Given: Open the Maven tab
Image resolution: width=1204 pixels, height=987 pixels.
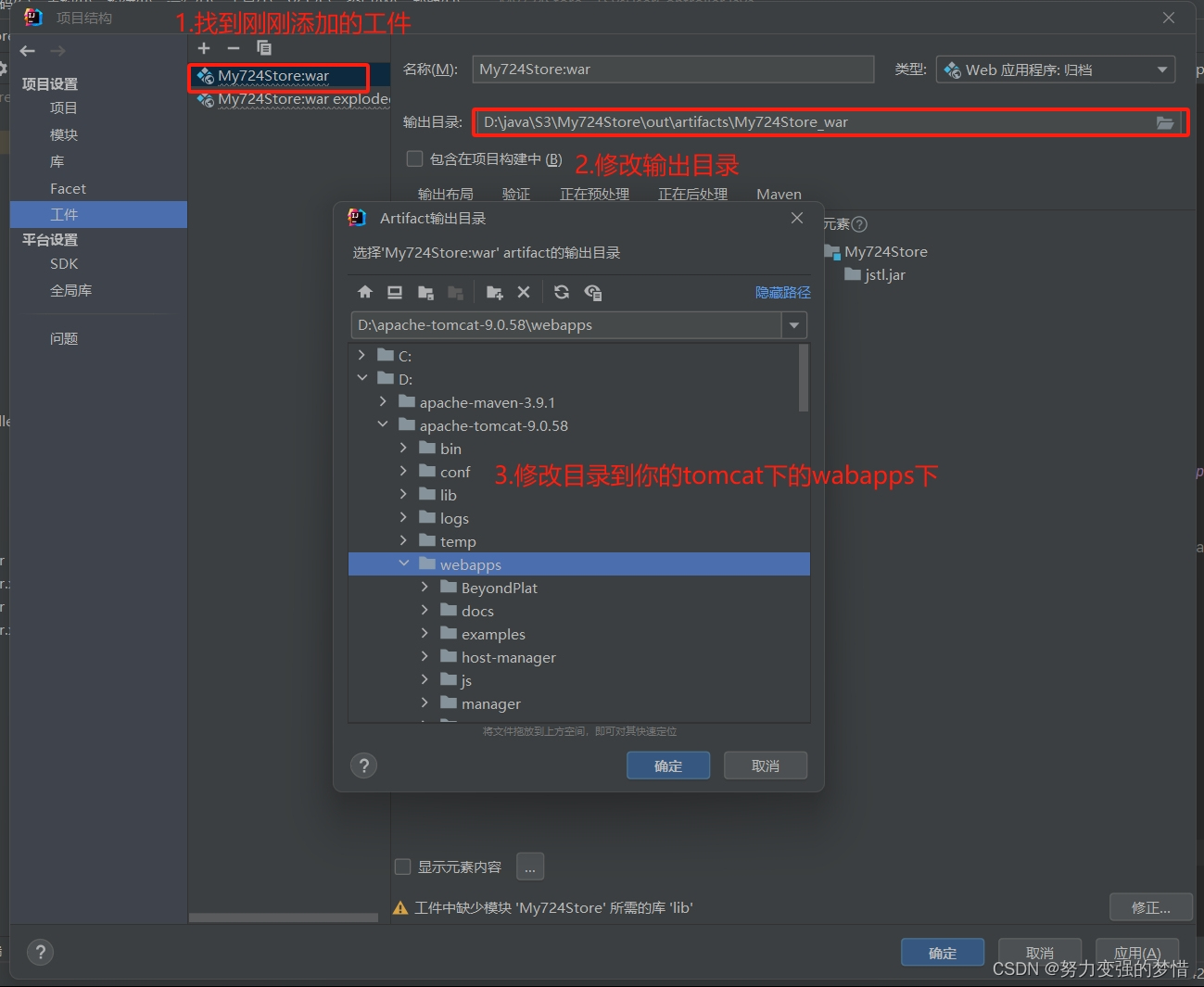Looking at the screenshot, I should tap(779, 195).
